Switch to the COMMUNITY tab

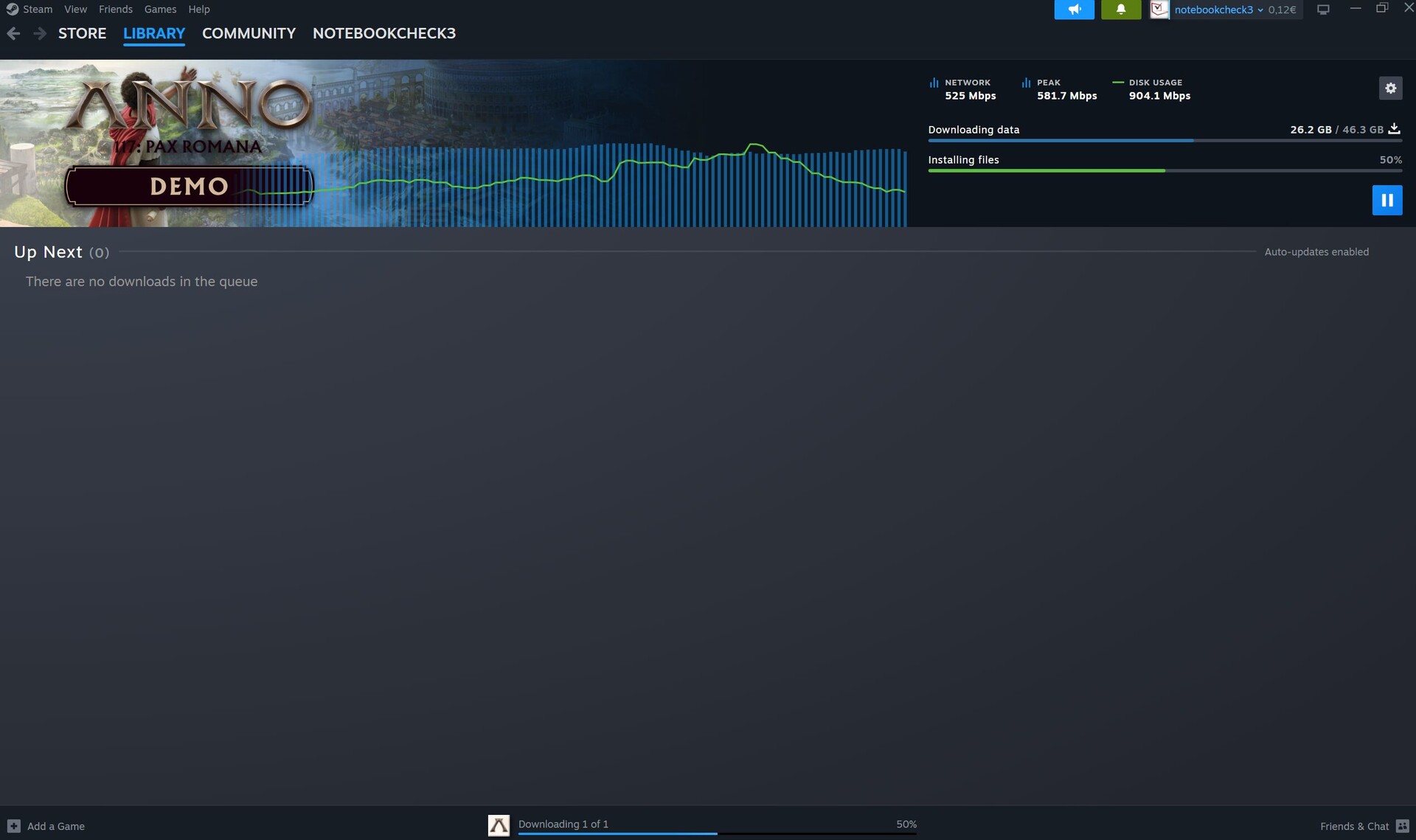[249, 33]
